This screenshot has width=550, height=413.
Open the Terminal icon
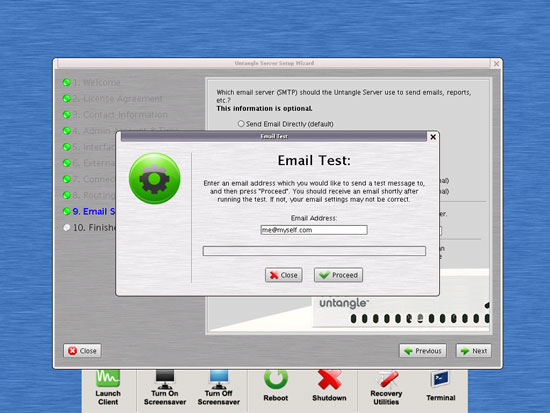[441, 385]
